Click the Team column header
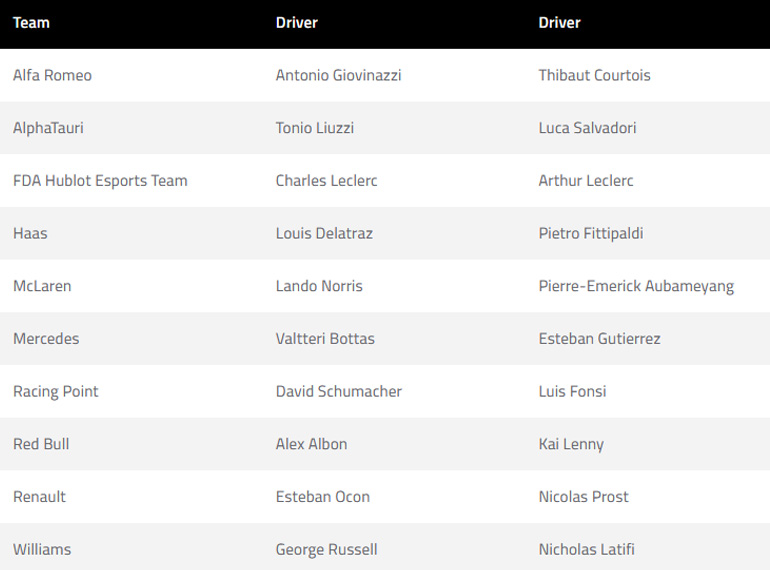 tap(31, 23)
